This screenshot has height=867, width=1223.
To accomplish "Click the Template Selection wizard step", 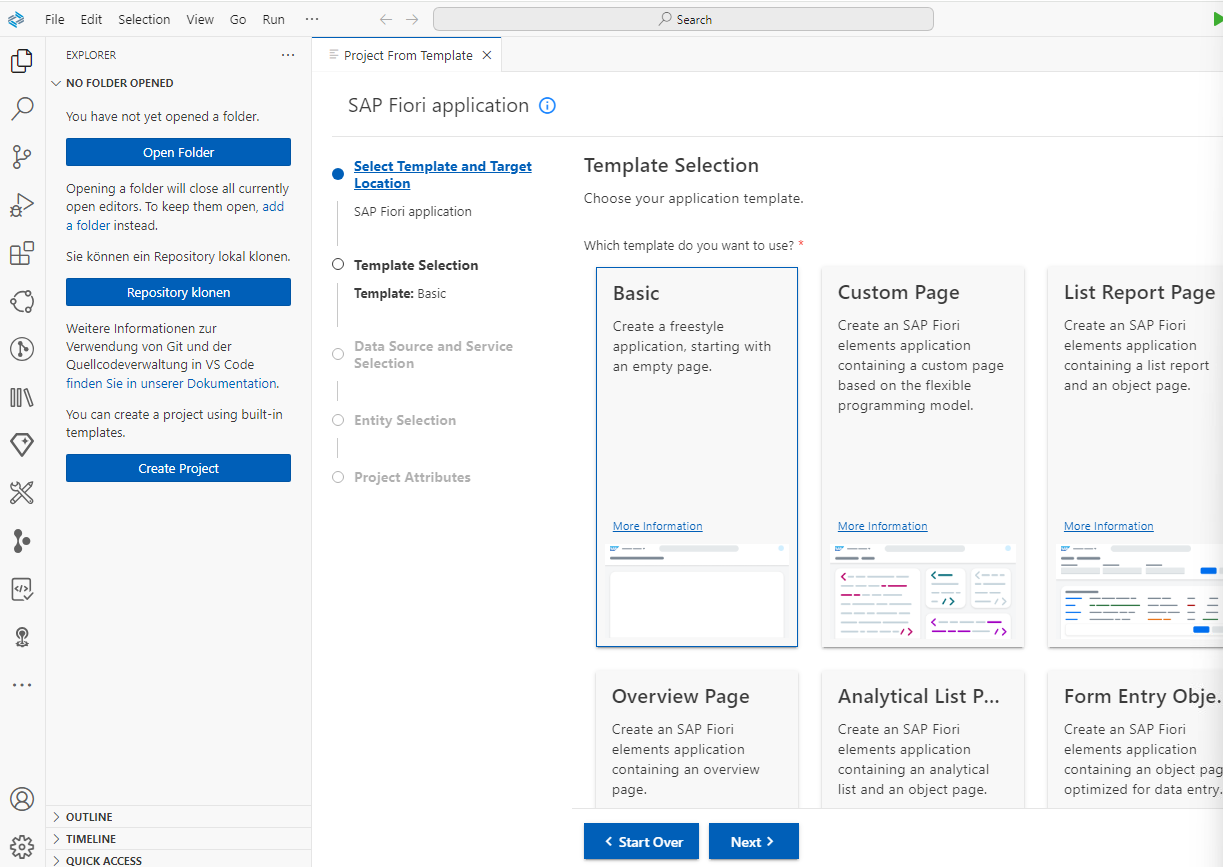I will tap(416, 265).
